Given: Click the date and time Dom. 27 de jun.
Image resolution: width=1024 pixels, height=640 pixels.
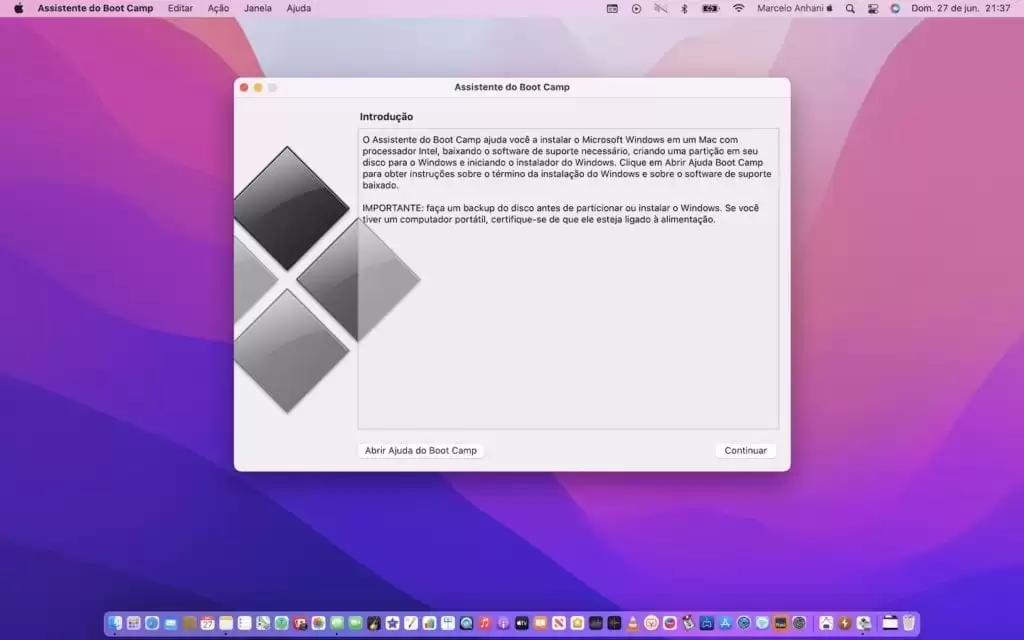Looking at the screenshot, I should (x=961, y=8).
